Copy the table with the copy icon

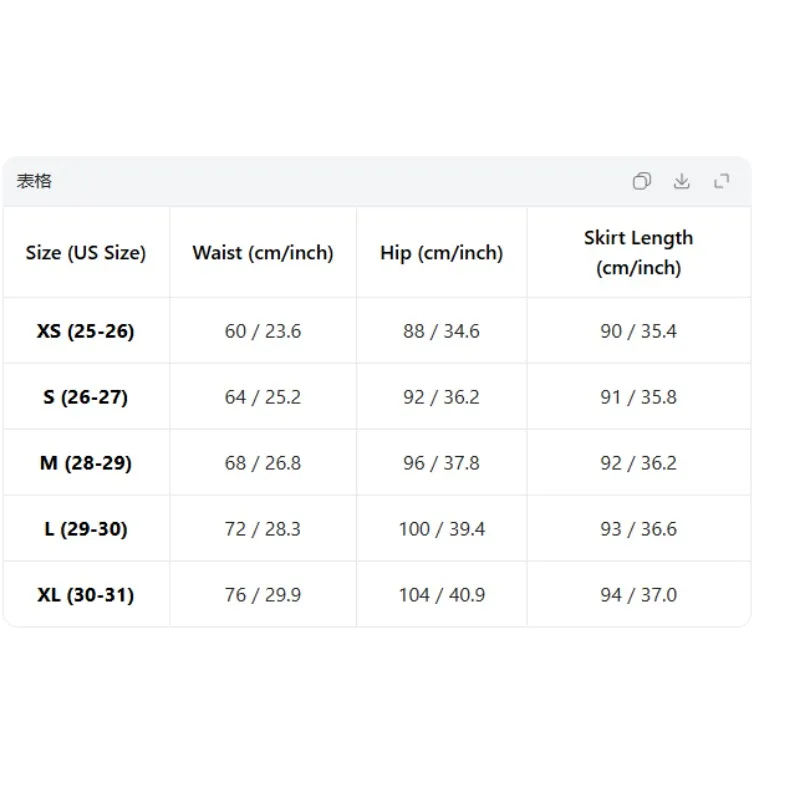pos(641,181)
